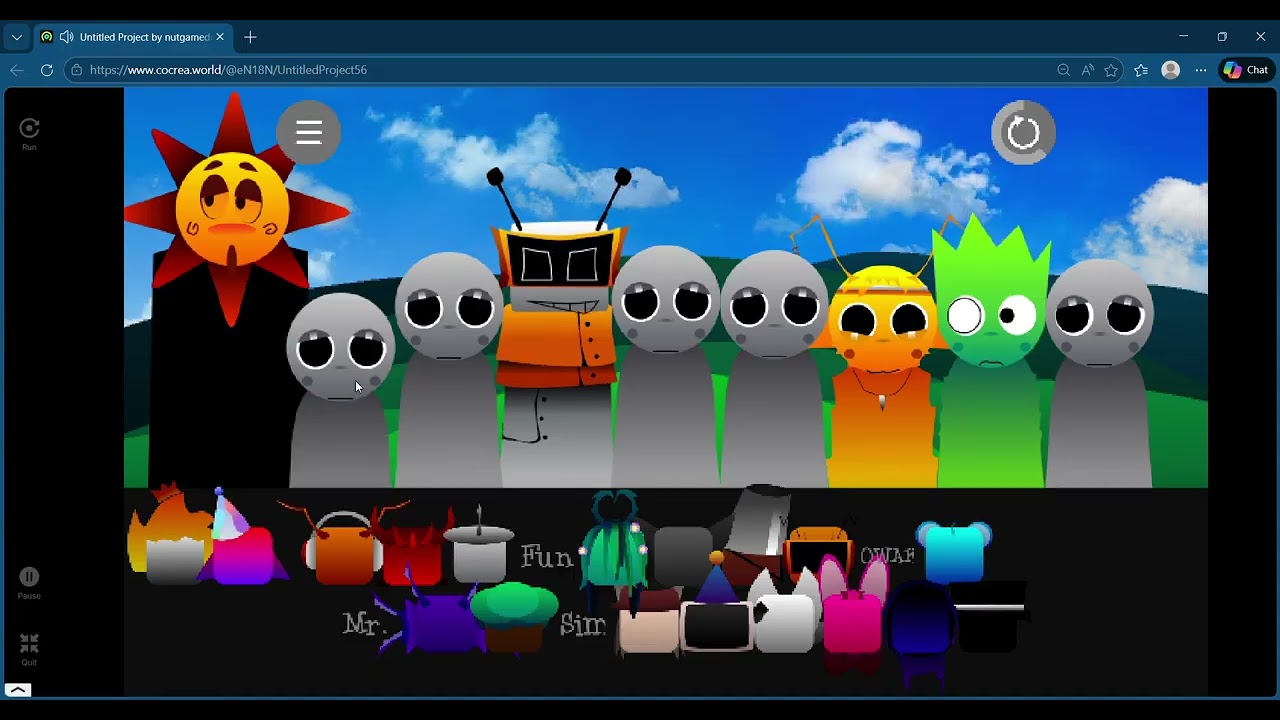Open the hamburger menu in the game

[x=309, y=132]
